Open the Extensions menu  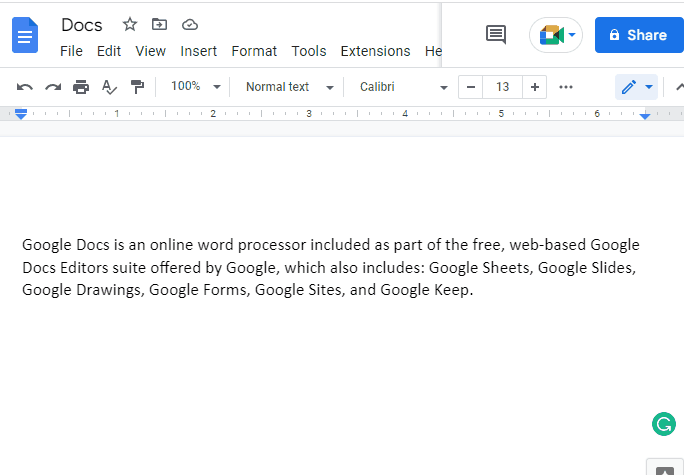coord(376,51)
